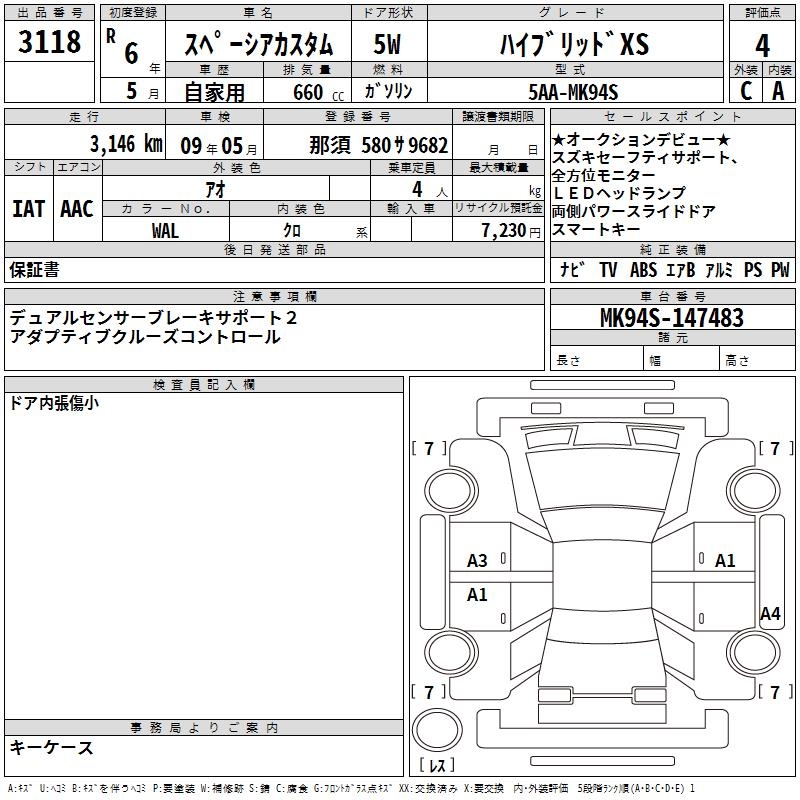Click the fuel type ガソリン

pyautogui.click(x=388, y=91)
